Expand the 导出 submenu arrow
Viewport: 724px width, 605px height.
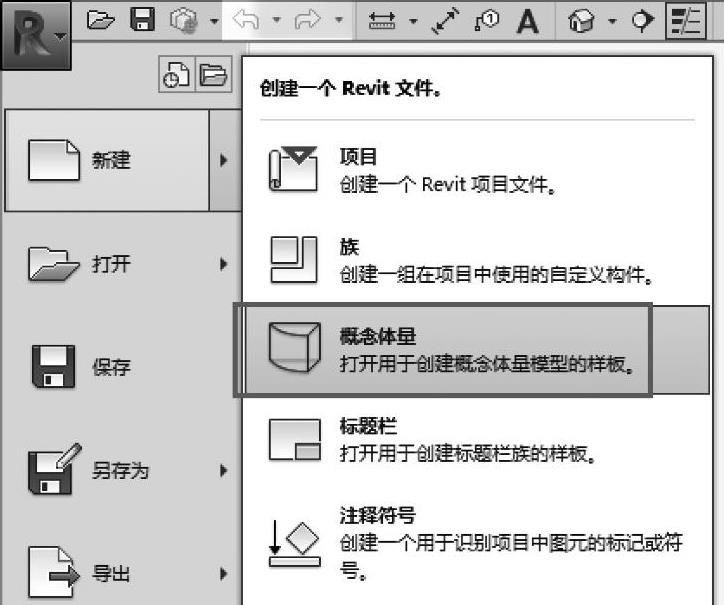tap(224, 573)
